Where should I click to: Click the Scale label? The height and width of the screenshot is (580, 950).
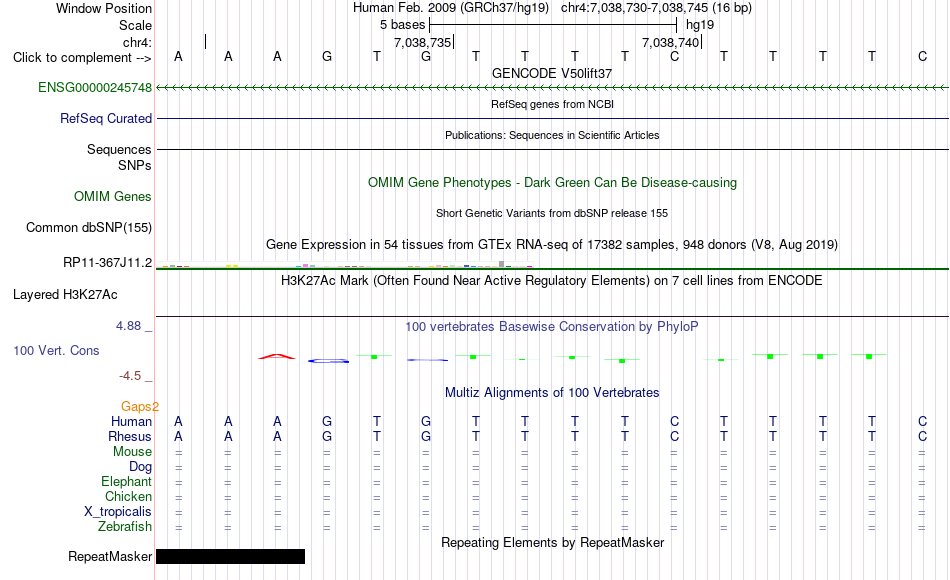pyautogui.click(x=135, y=25)
